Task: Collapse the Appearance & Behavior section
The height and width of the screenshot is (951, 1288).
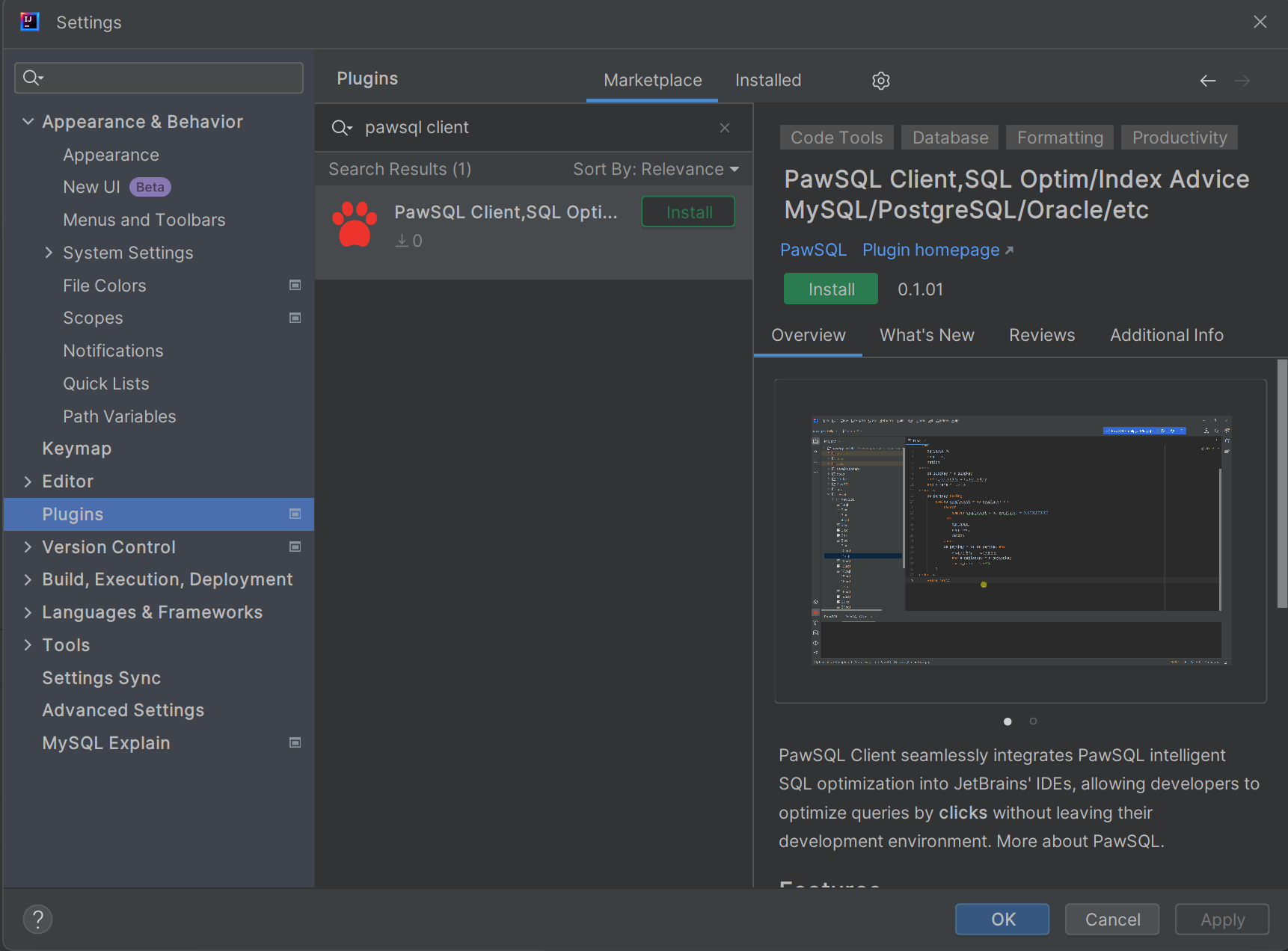Action: tap(28, 121)
